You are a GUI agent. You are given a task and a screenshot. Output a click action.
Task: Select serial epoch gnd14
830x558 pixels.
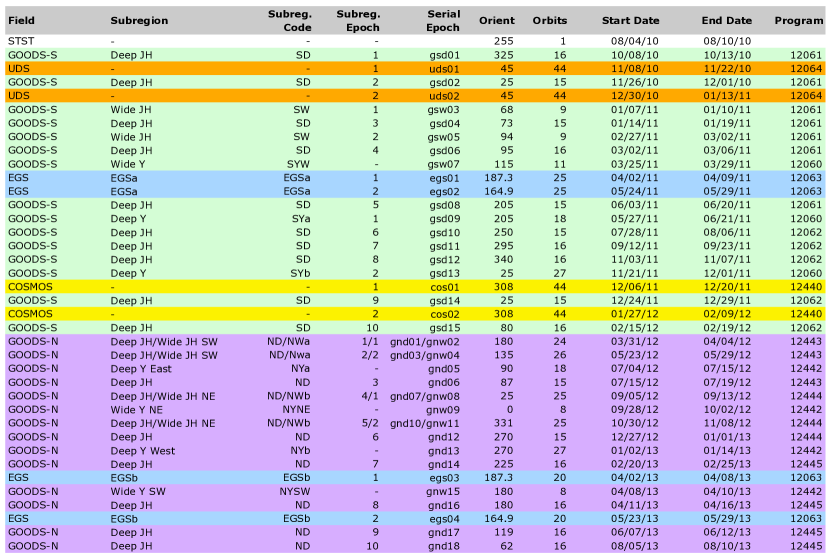tap(444, 464)
